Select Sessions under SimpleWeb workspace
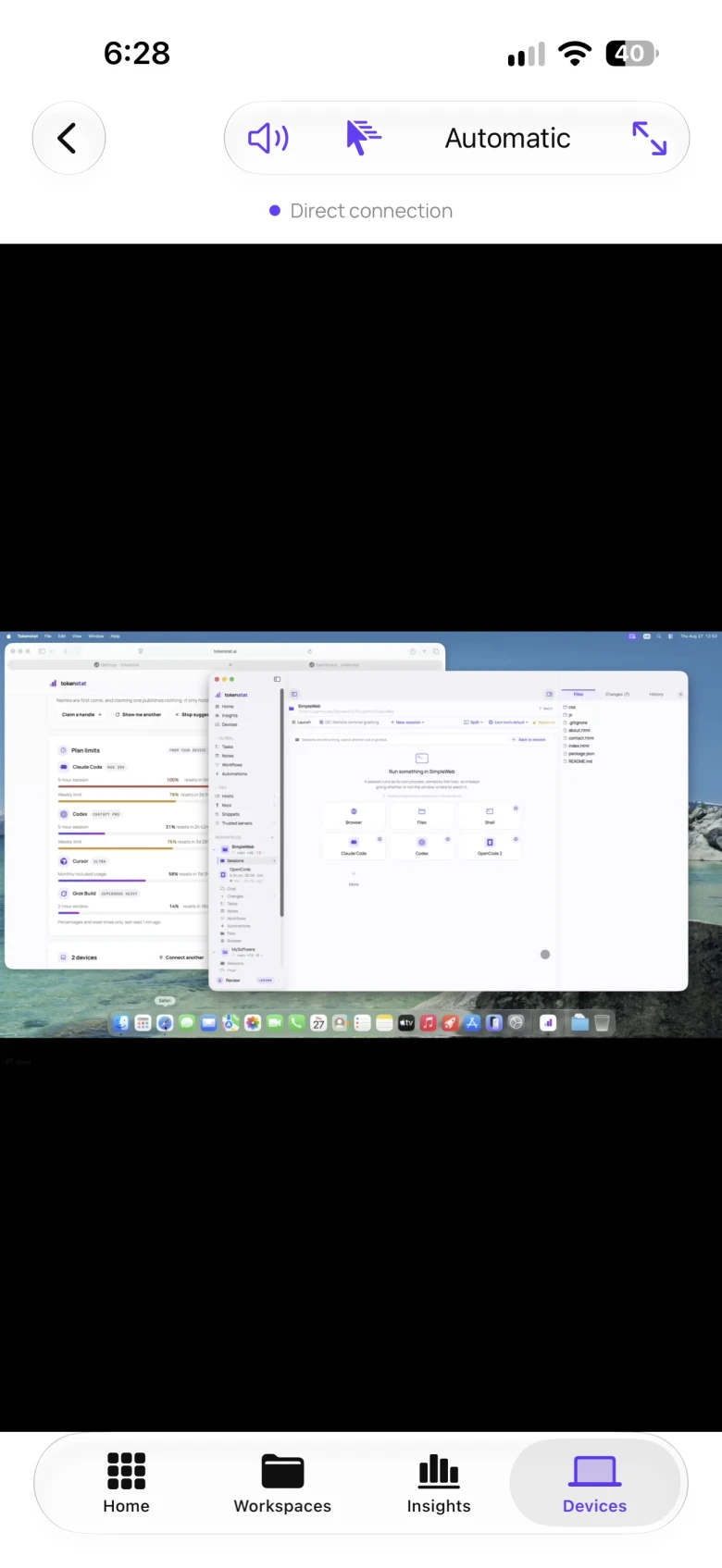The width and height of the screenshot is (722, 1568). point(246,860)
